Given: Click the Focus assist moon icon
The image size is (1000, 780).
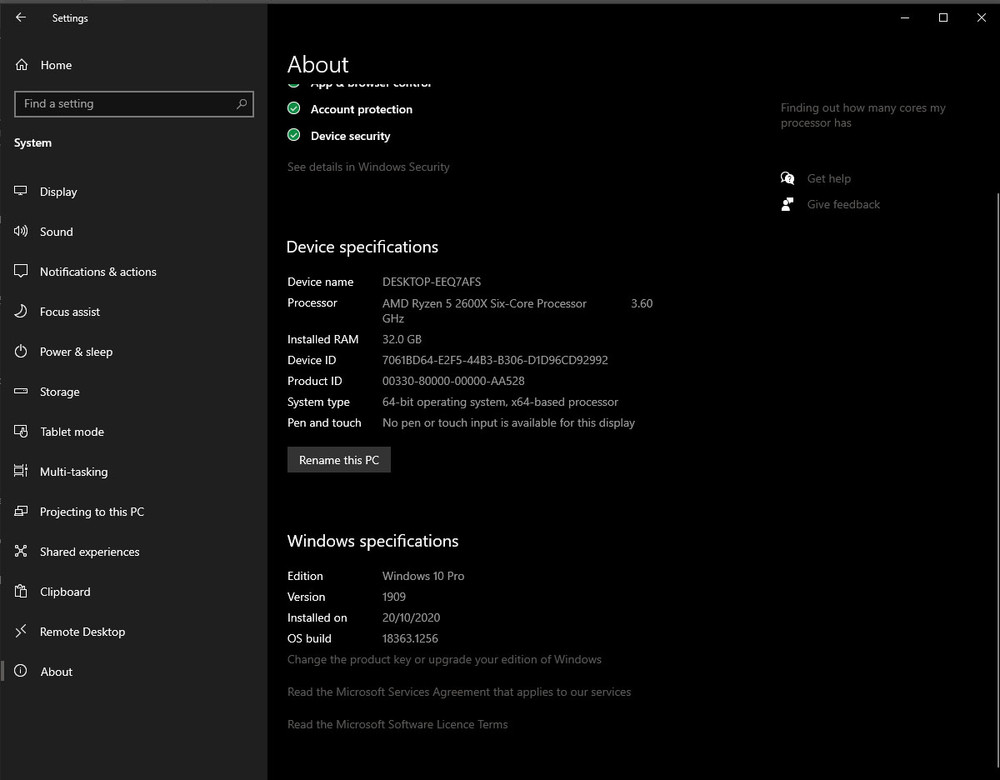Looking at the screenshot, I should (x=21, y=311).
